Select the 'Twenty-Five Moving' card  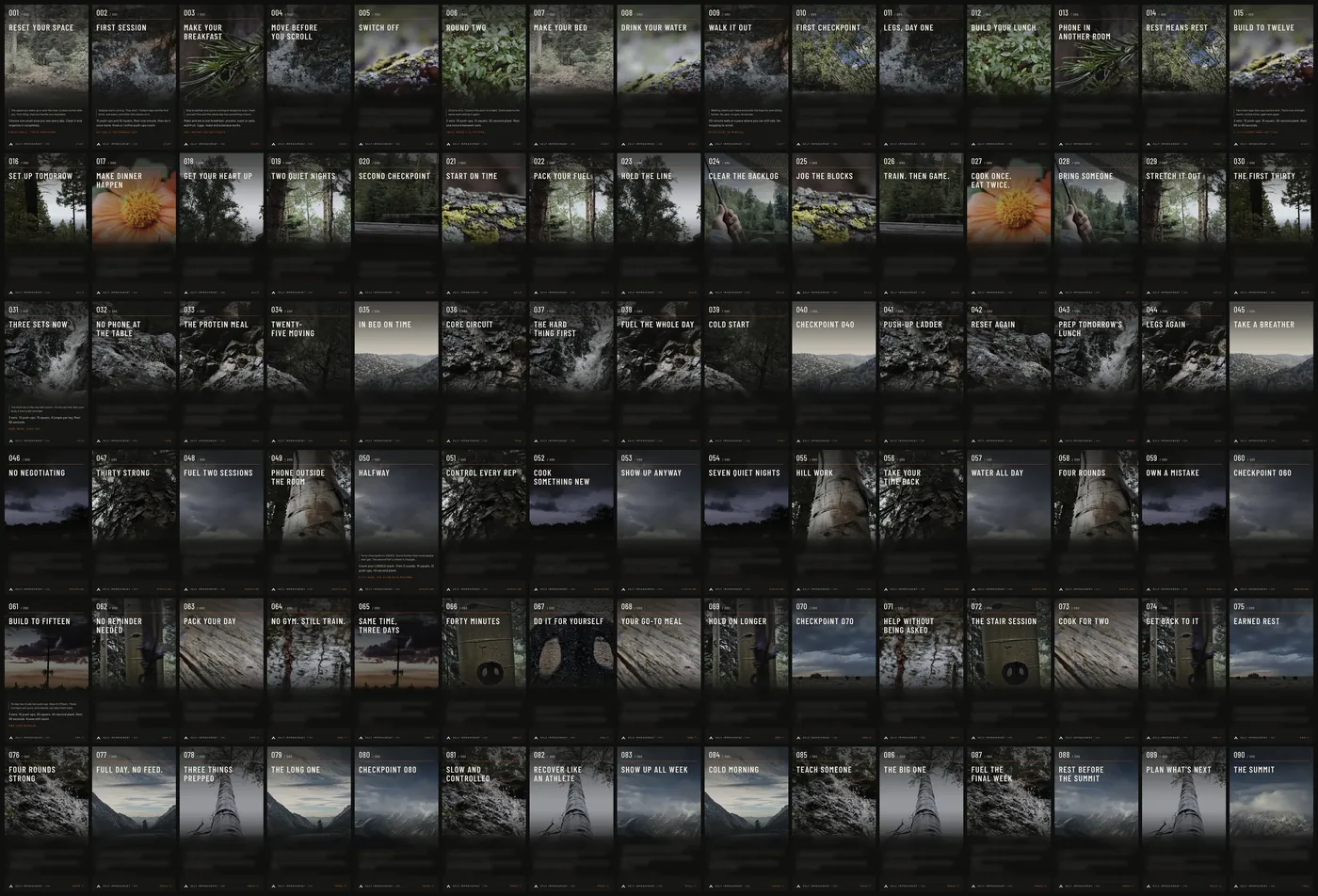(310, 374)
